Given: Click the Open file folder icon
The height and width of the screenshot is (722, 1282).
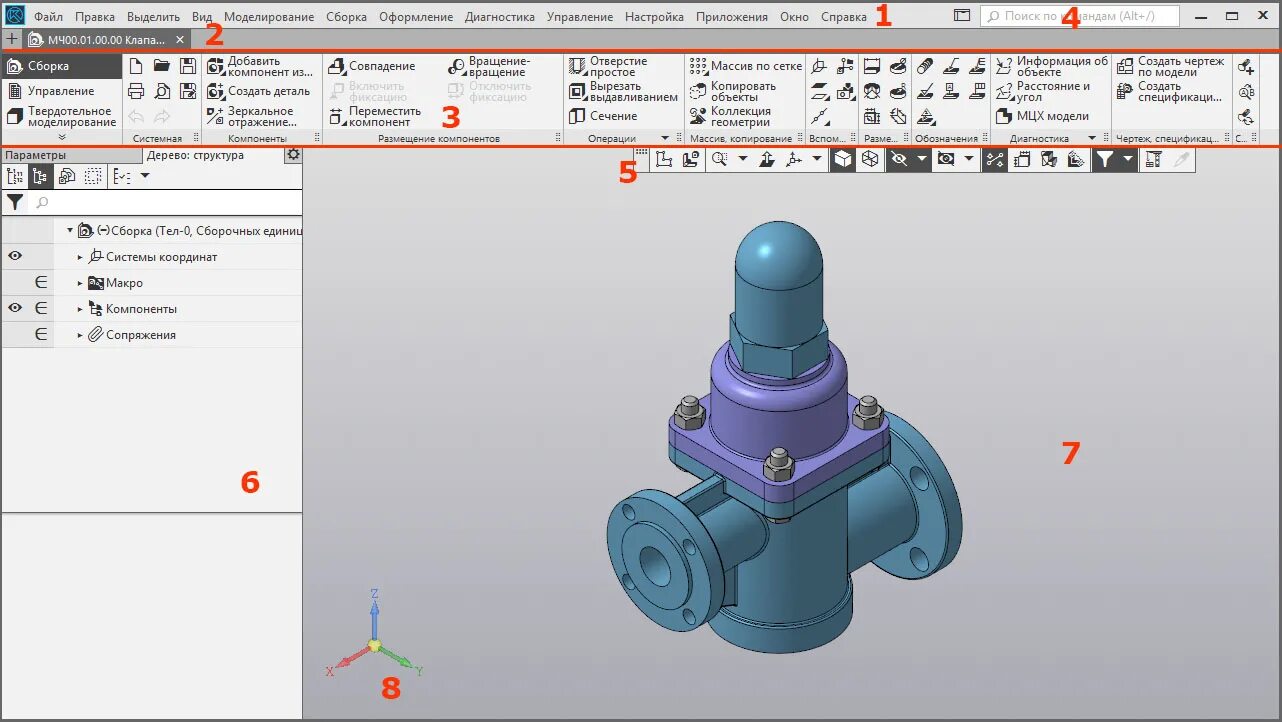Looking at the screenshot, I should (162, 66).
